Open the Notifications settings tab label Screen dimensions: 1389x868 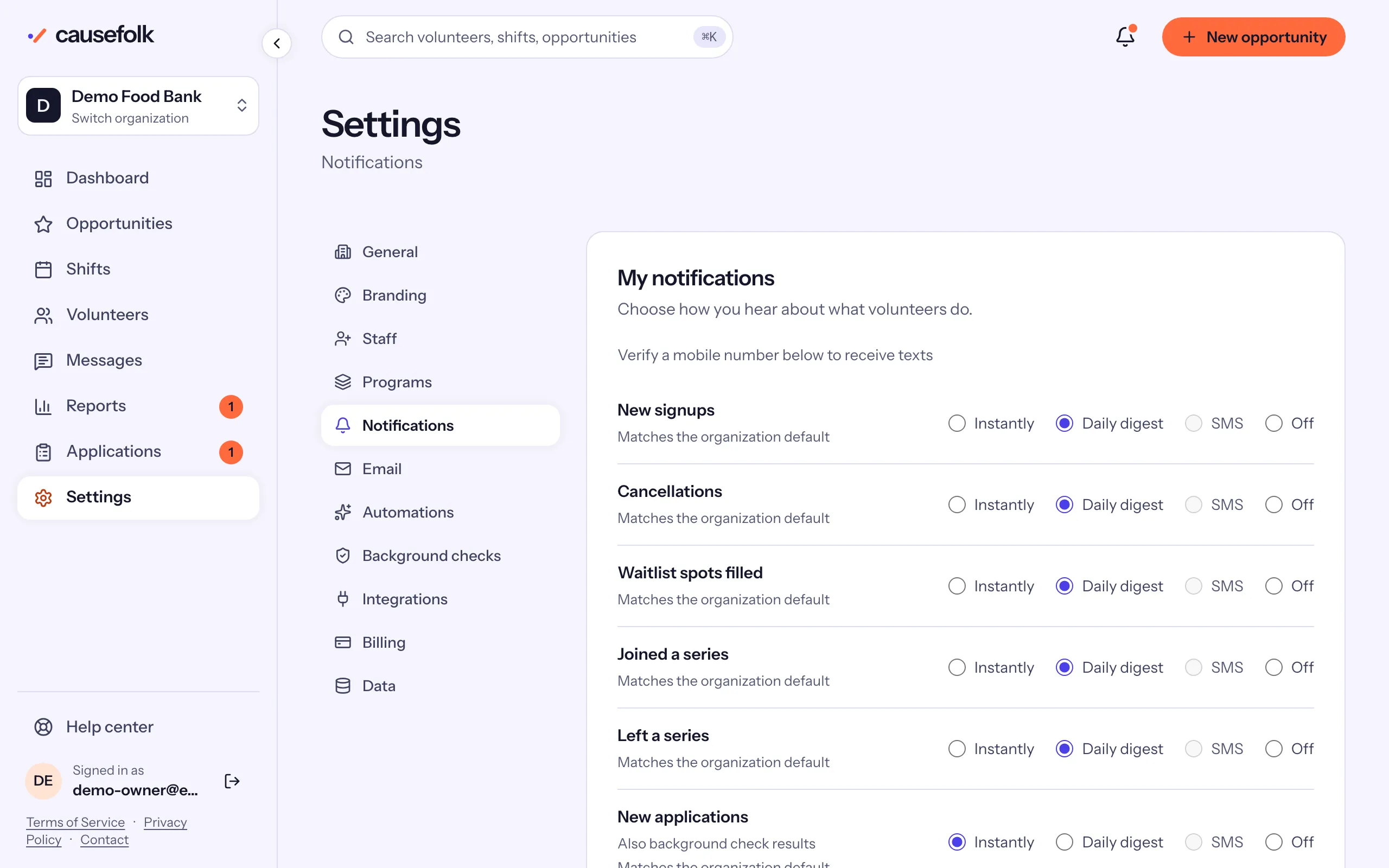[x=407, y=425]
